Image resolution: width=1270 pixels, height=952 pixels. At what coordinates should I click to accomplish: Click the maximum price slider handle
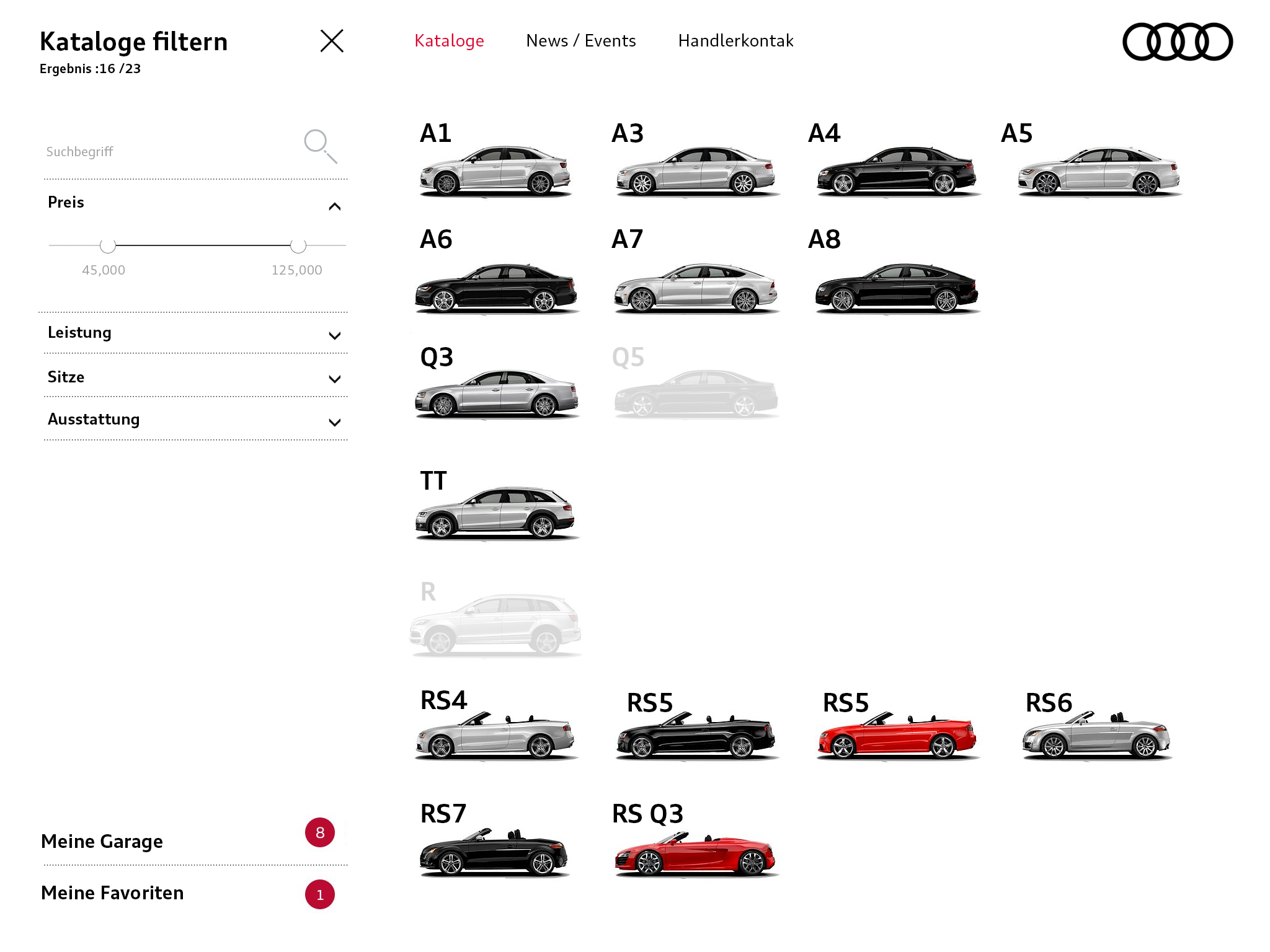[298, 245]
